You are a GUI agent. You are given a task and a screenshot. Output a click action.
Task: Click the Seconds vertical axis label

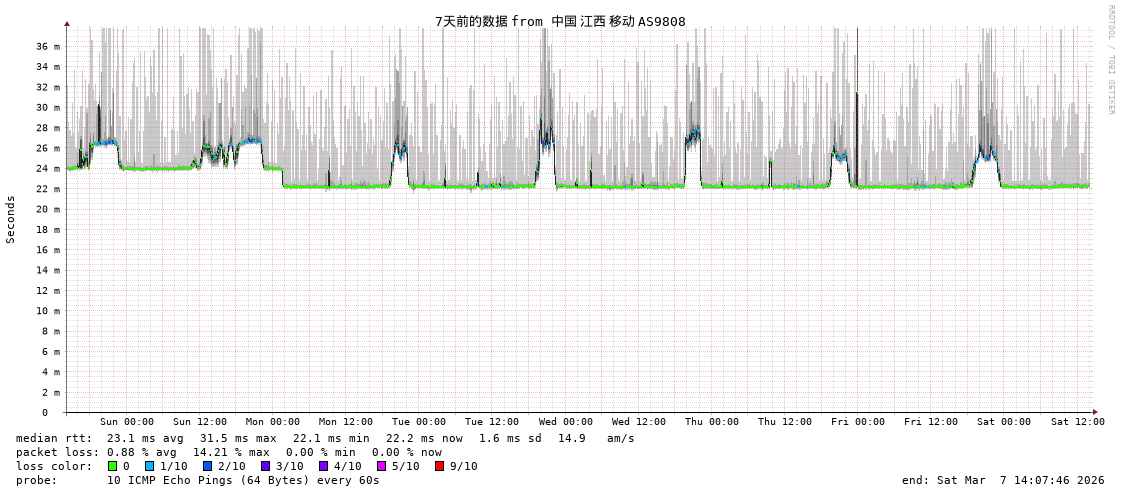point(11,219)
